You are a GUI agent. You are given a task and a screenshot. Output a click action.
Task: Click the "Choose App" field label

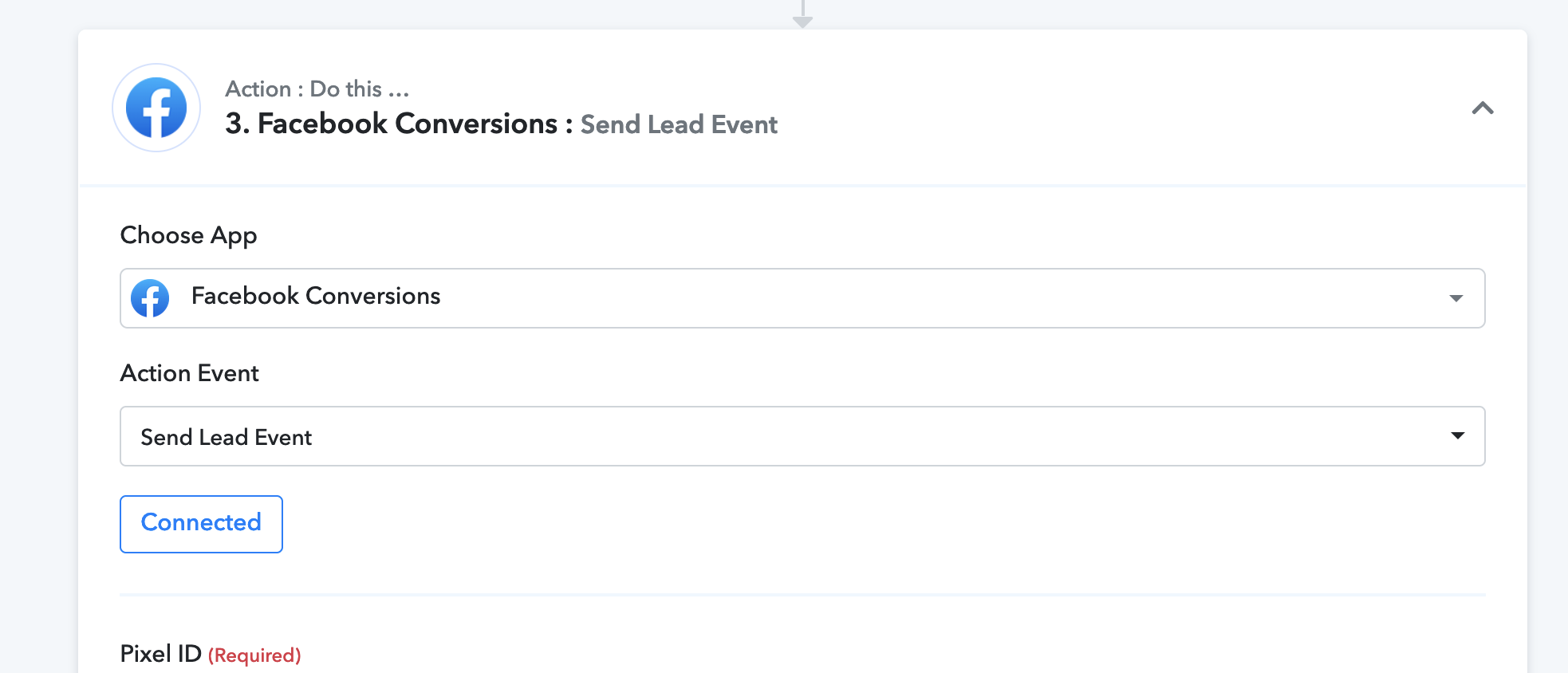188,235
